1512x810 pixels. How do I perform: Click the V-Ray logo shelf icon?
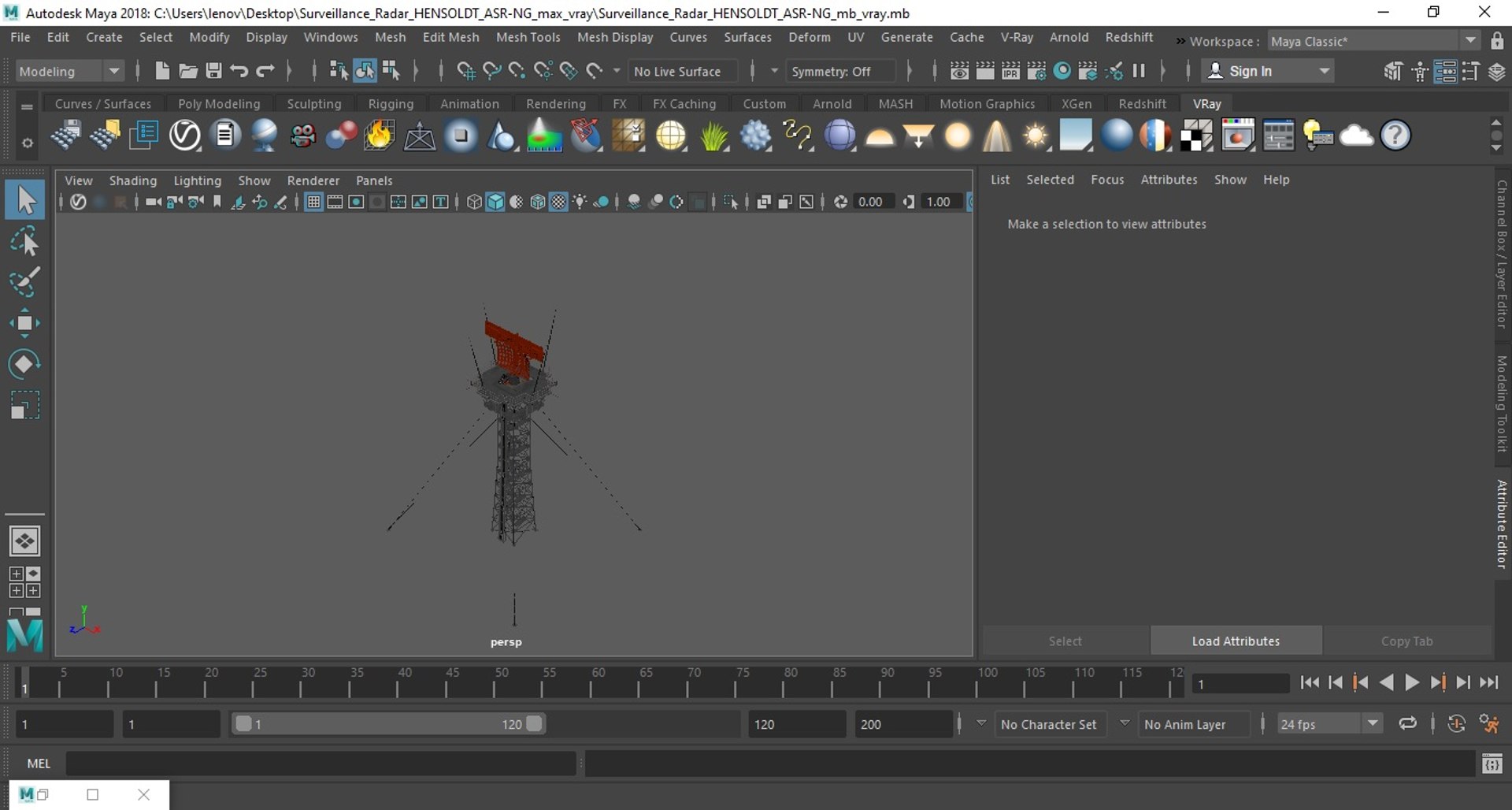point(185,136)
